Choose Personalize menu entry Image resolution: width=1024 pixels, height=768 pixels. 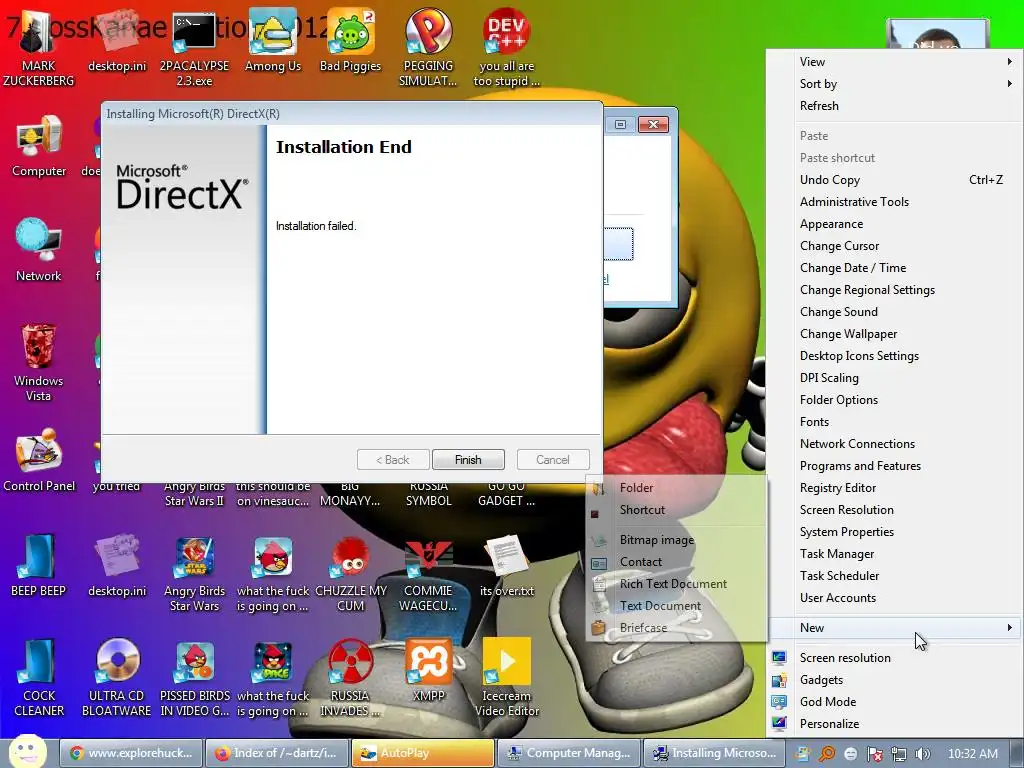895,724
